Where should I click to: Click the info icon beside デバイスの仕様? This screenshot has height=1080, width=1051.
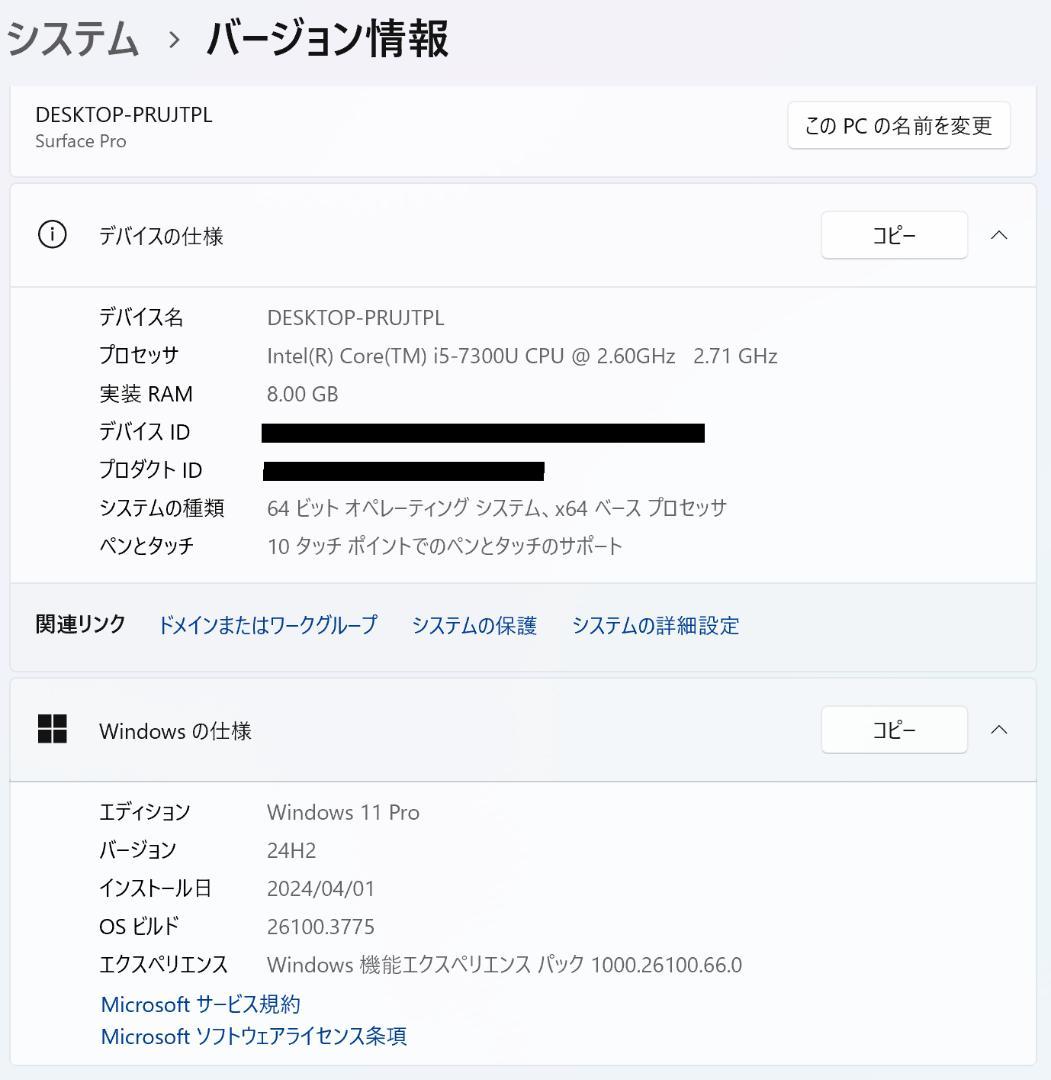(52, 235)
